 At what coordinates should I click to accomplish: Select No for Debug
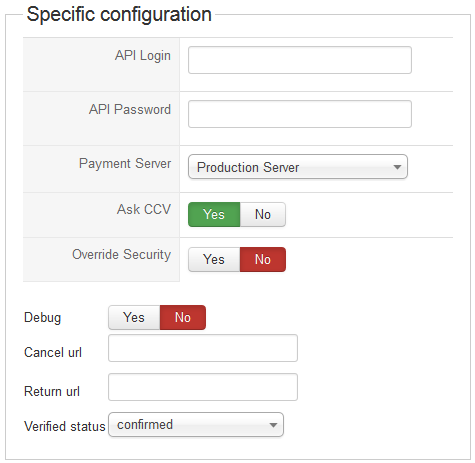pos(183,317)
